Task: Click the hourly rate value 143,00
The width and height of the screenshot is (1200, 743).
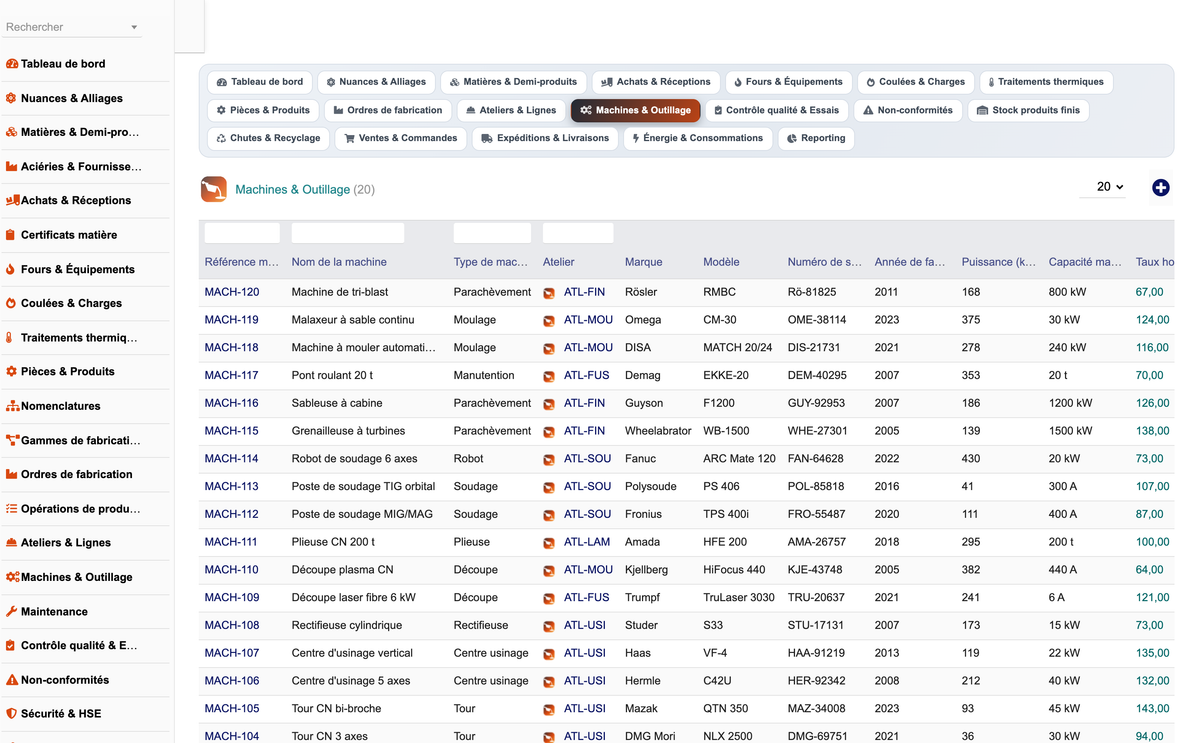Action: [x=1152, y=708]
